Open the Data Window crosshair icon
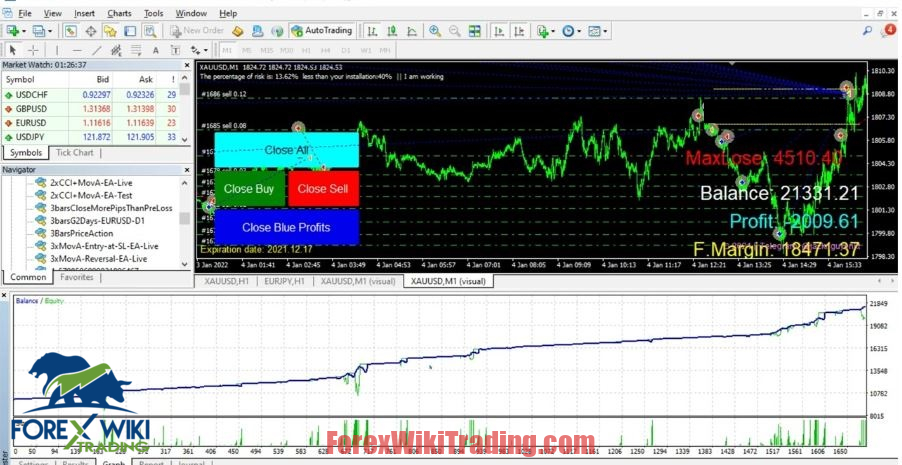The width and height of the screenshot is (902, 465). pyautogui.click(x=91, y=31)
